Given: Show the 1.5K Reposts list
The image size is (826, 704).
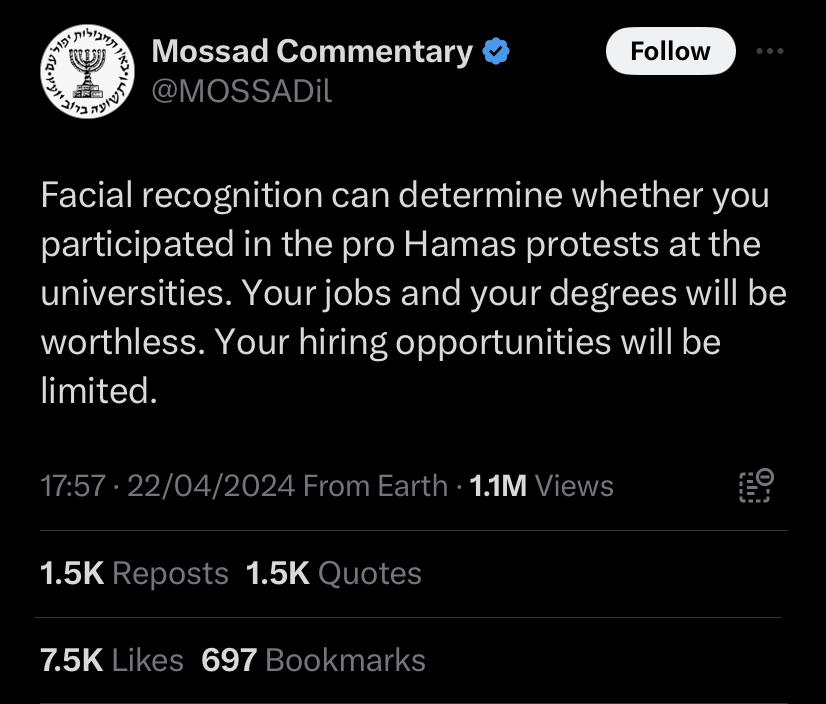Looking at the screenshot, I should tap(134, 573).
